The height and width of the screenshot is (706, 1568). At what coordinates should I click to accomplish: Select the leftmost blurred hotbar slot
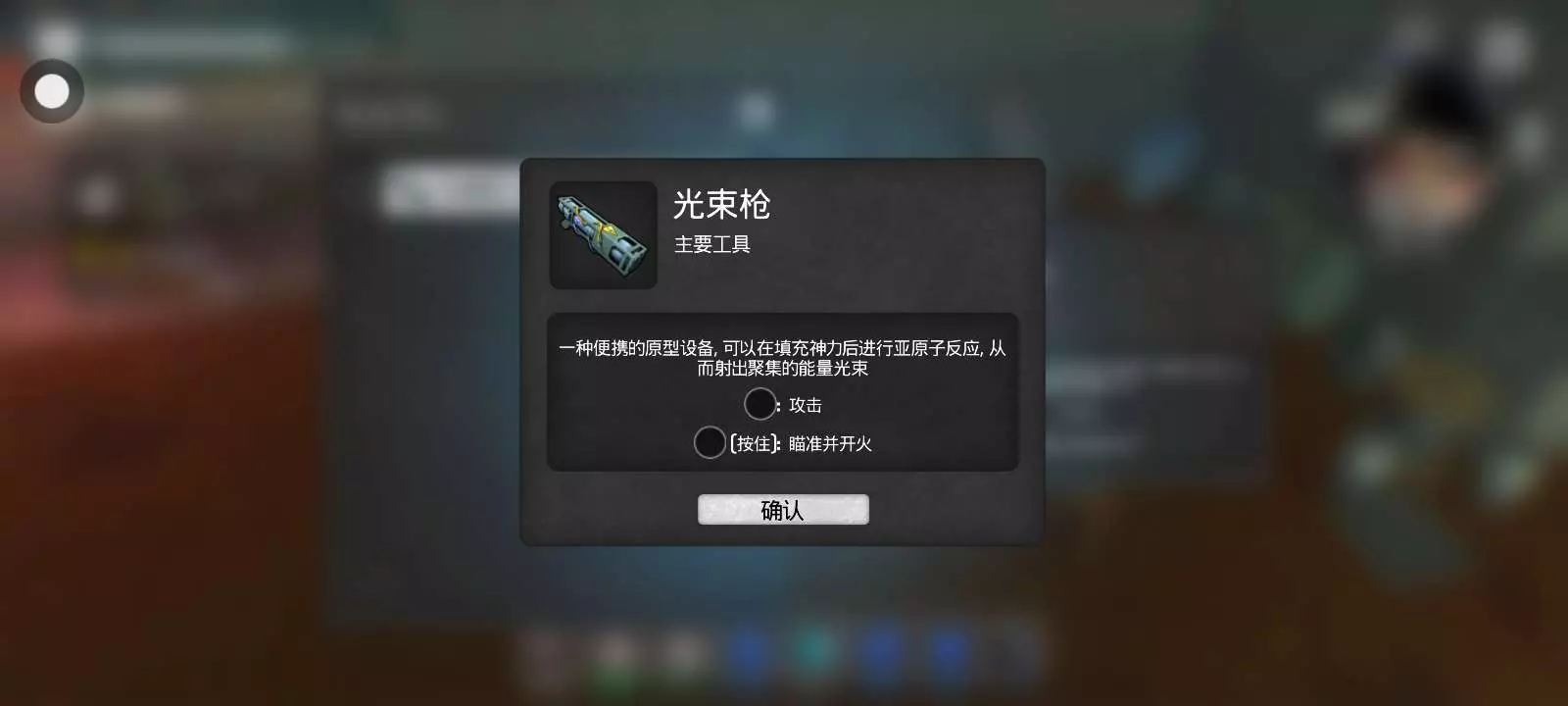tap(547, 654)
